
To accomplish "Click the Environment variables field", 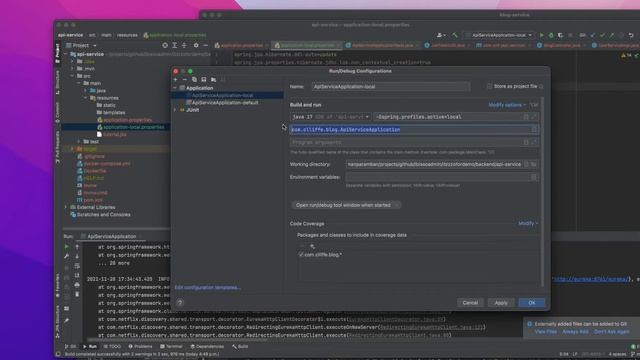I will coord(442,177).
